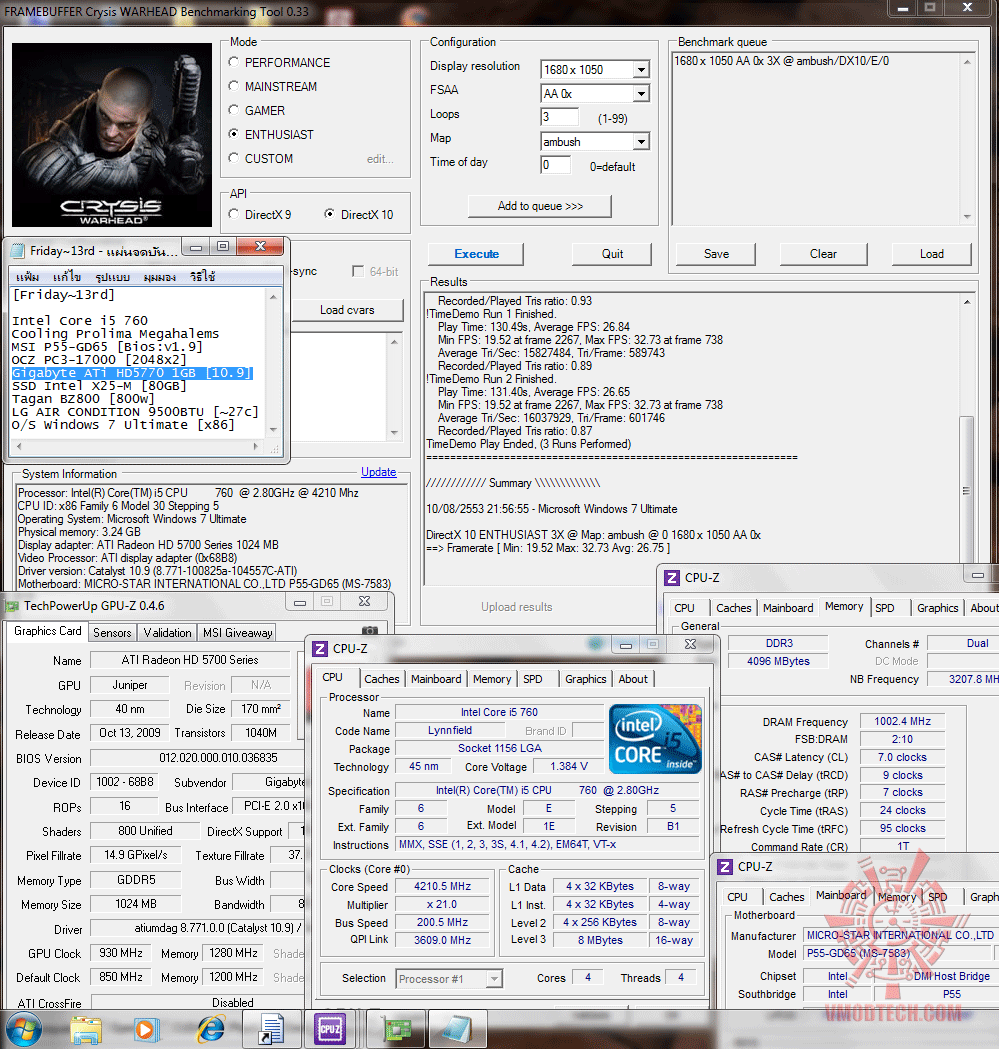Switch to the Mainboard tab in front CPU-Z
999x1049 pixels.
click(436, 679)
